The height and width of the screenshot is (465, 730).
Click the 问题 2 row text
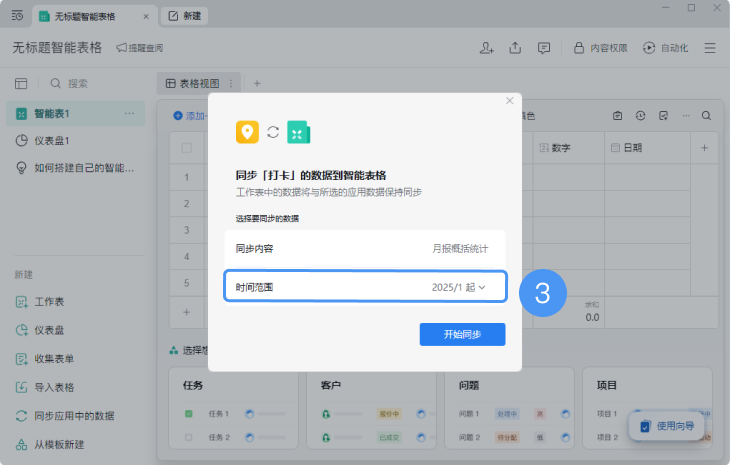469,437
